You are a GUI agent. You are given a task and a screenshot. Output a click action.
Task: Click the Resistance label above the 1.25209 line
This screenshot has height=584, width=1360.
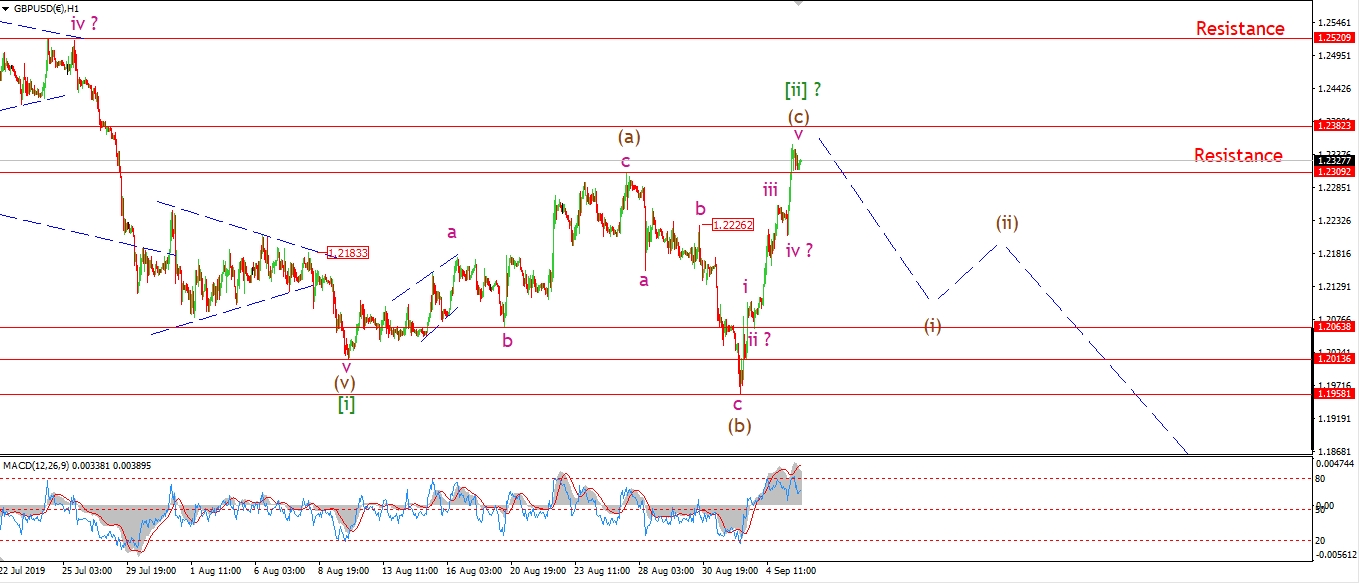coord(1240,28)
